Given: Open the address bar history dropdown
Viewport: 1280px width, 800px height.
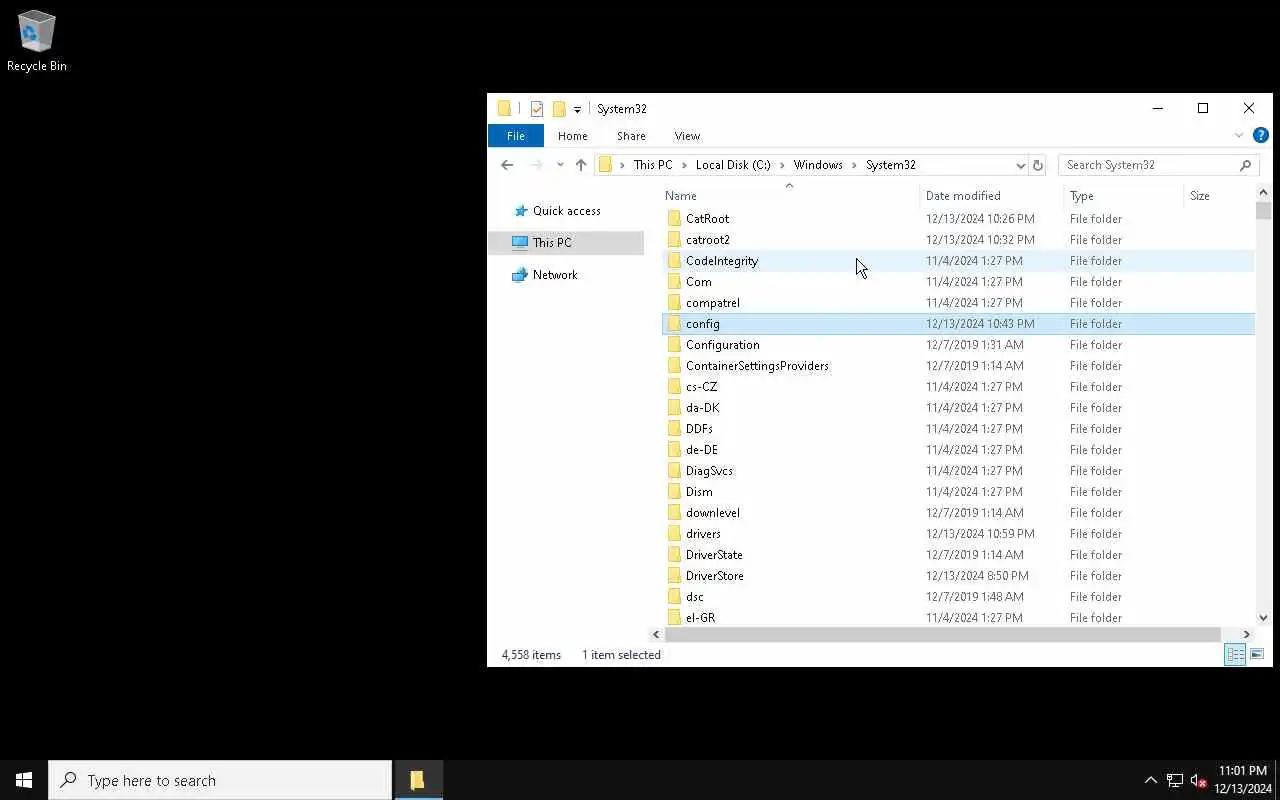Looking at the screenshot, I should tap(1020, 165).
